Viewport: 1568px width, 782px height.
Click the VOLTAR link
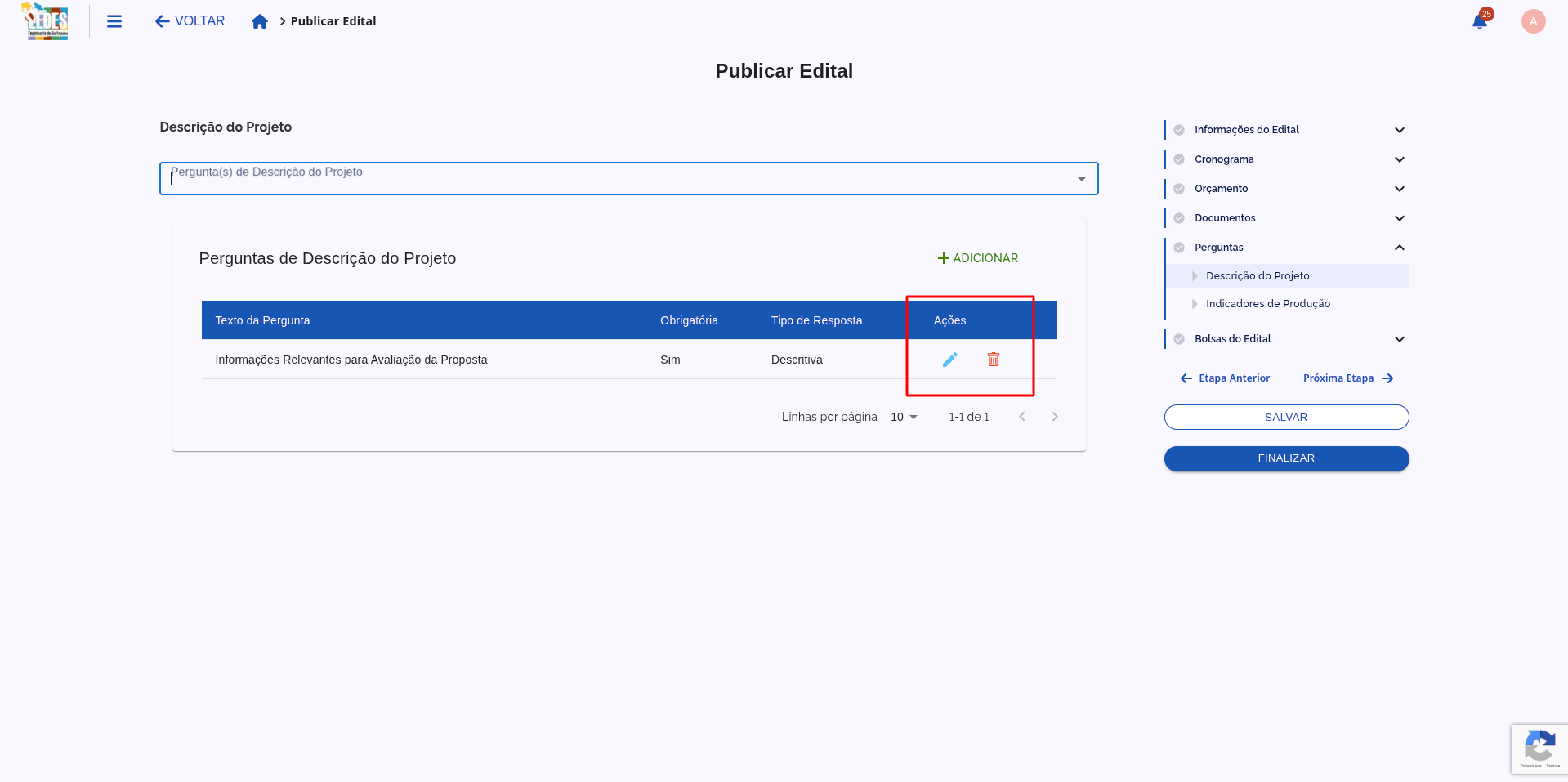coord(189,20)
